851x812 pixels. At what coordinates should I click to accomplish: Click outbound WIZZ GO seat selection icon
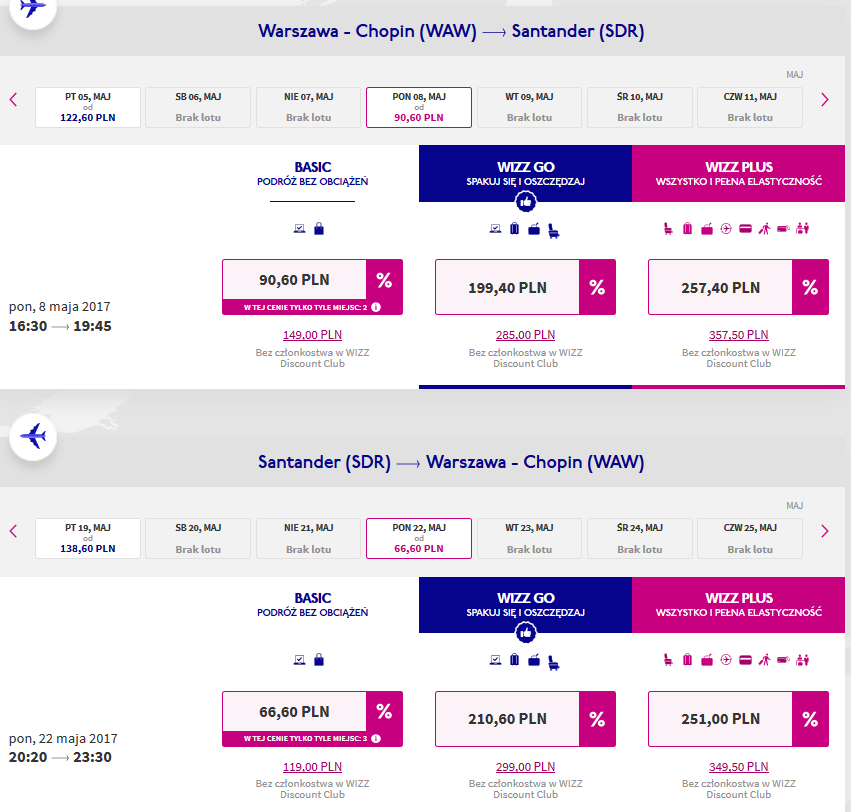click(x=554, y=231)
